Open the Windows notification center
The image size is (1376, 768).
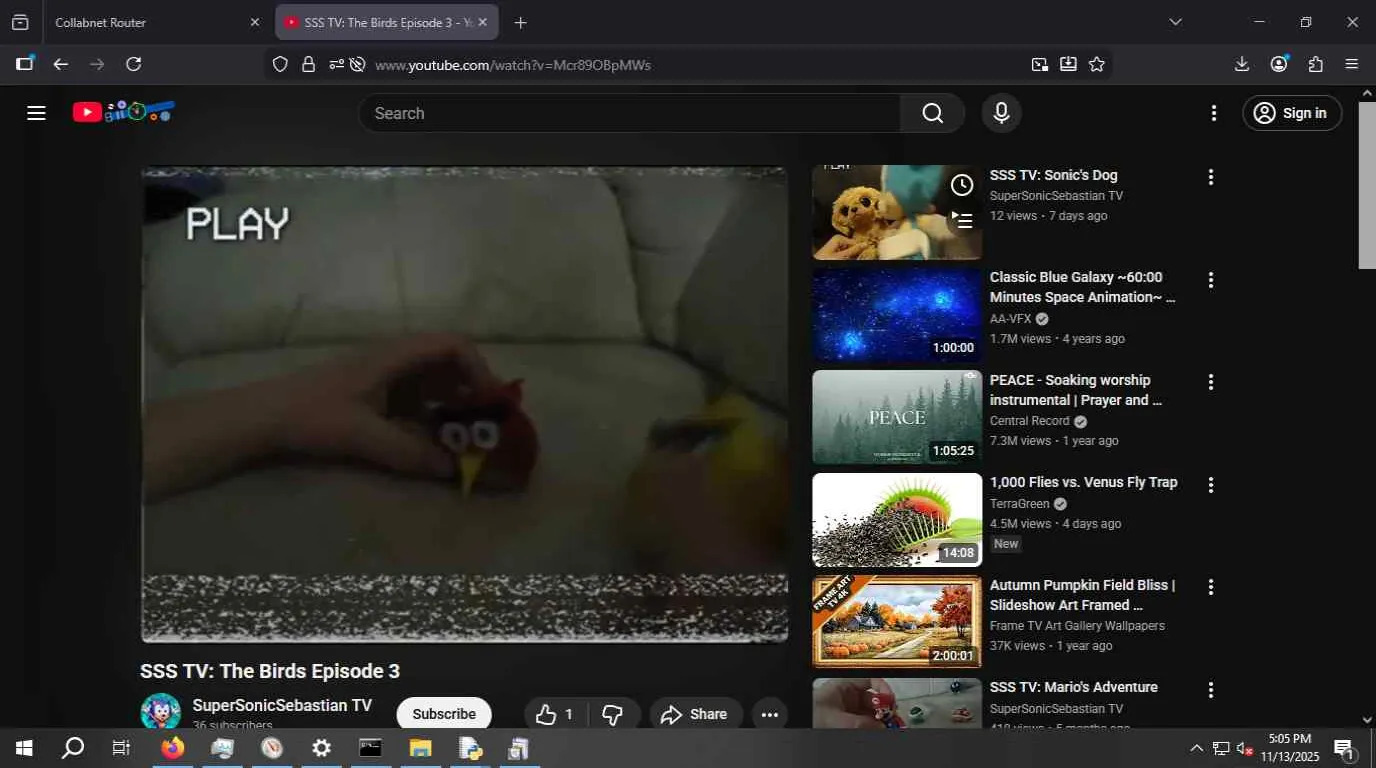[x=1345, y=748]
